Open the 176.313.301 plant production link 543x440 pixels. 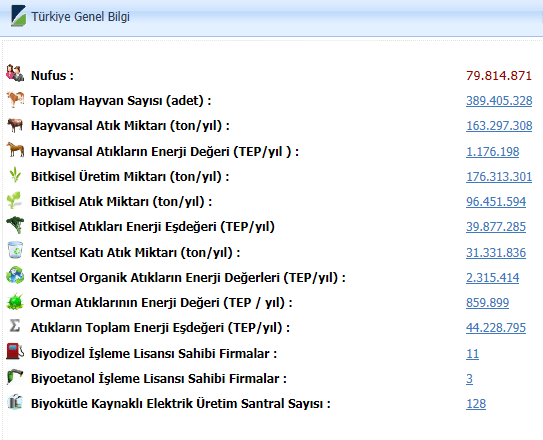click(x=499, y=177)
